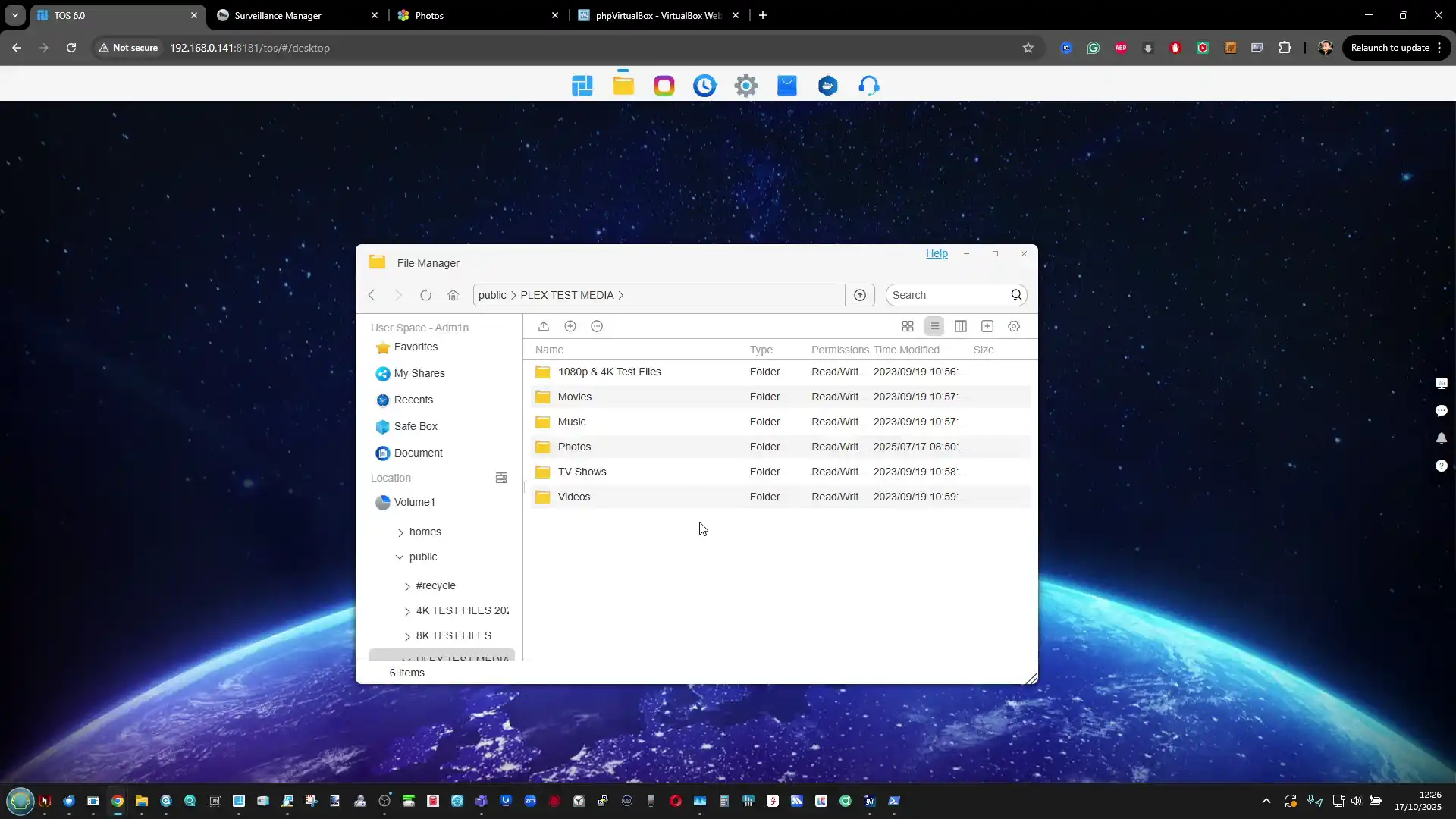
Task: Click the notifications bell on right sidebar
Action: [1441, 438]
